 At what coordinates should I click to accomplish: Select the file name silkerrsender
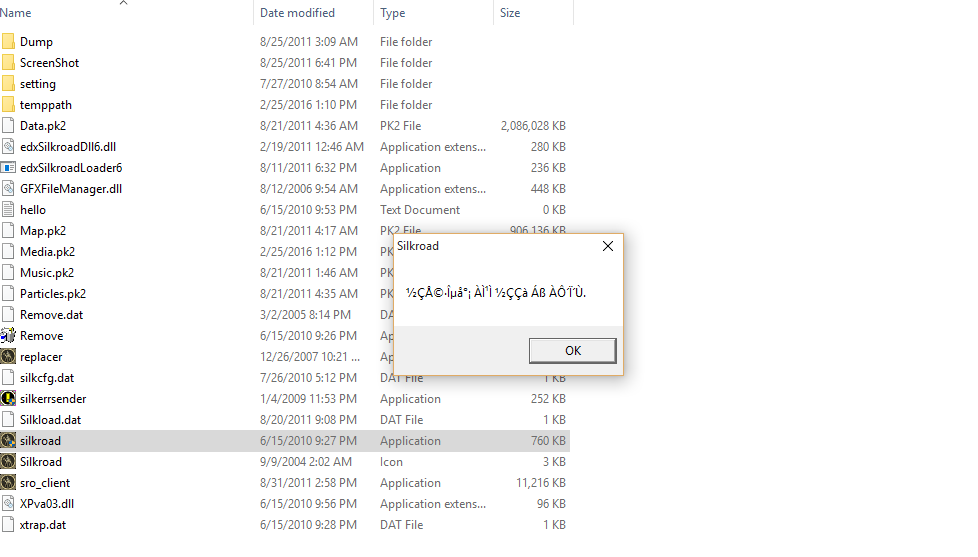[53, 399]
